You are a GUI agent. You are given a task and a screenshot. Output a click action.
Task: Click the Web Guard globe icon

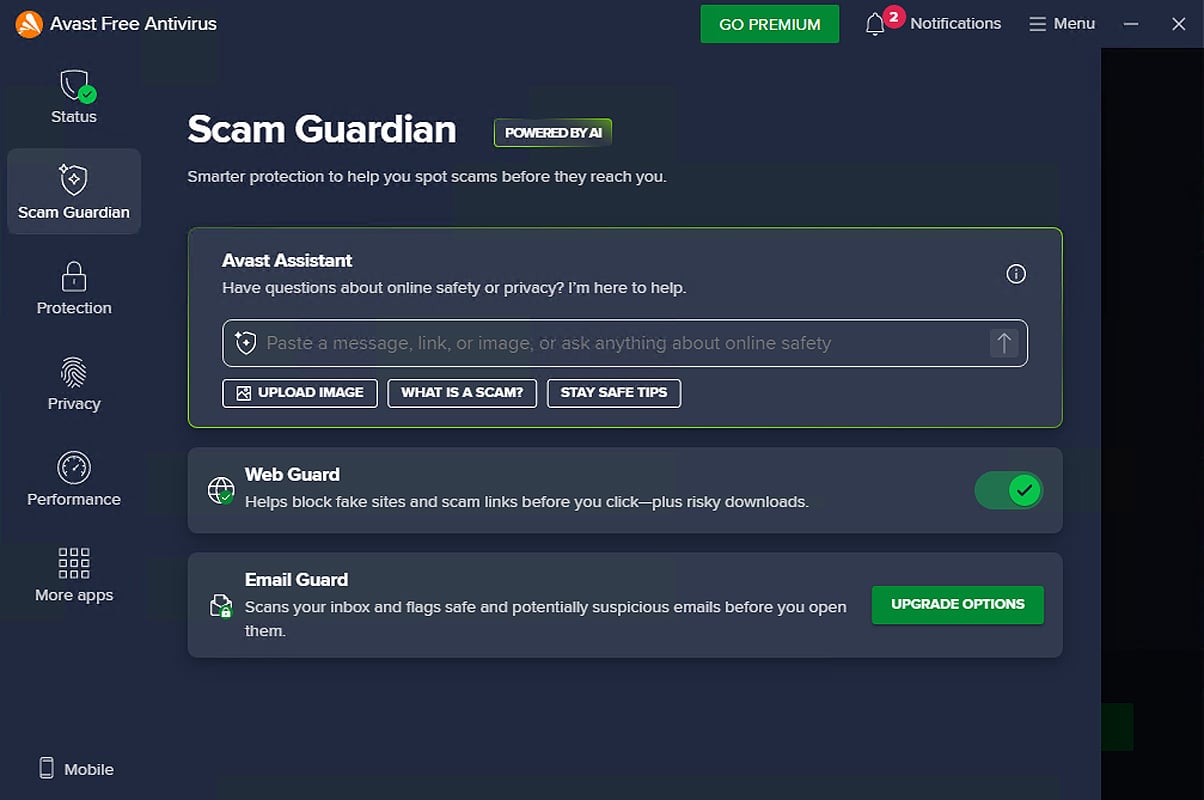pos(220,490)
